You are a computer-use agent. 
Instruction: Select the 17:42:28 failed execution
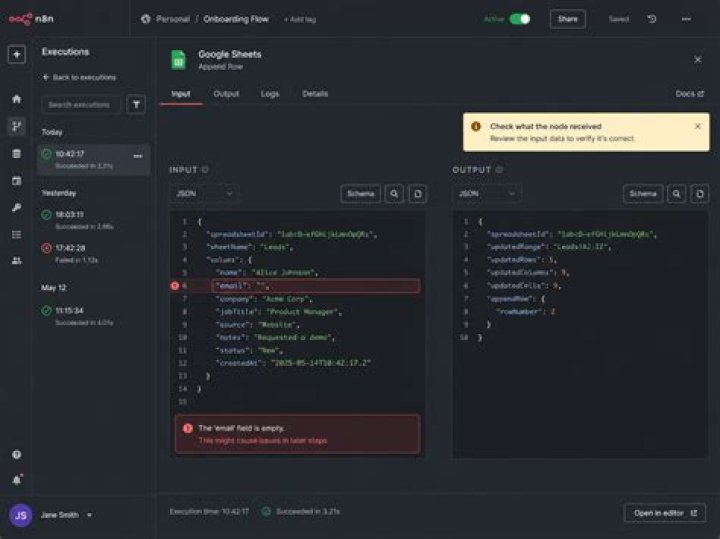coord(94,253)
